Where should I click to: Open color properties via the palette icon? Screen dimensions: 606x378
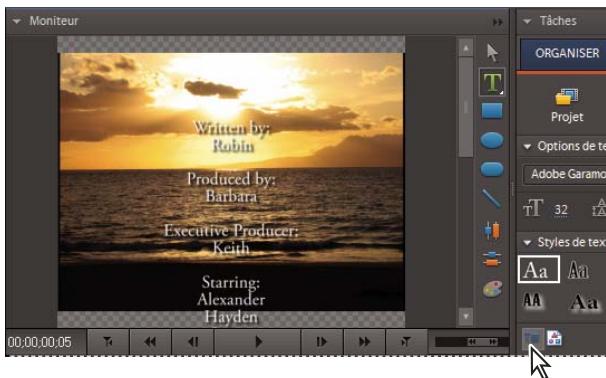[x=492, y=289]
